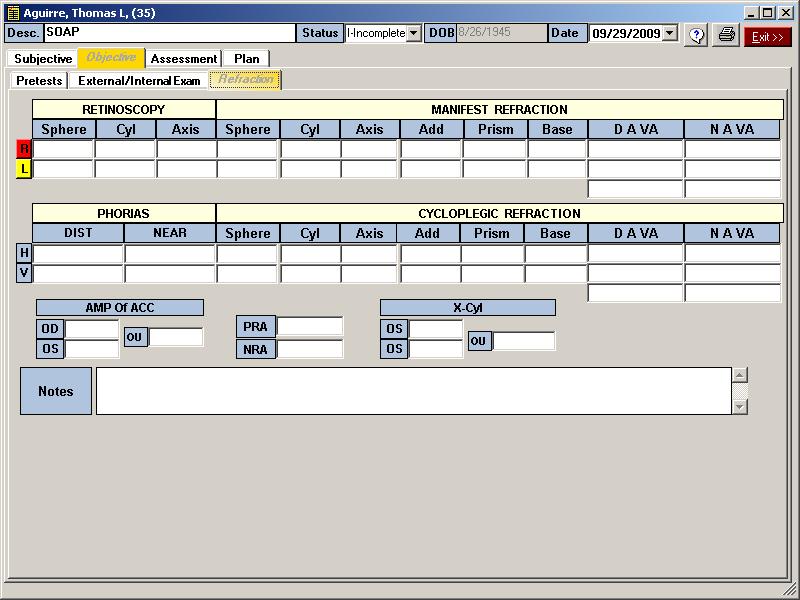Click the red R right eye button
Viewport: 800px width, 600px height.
coord(25,149)
